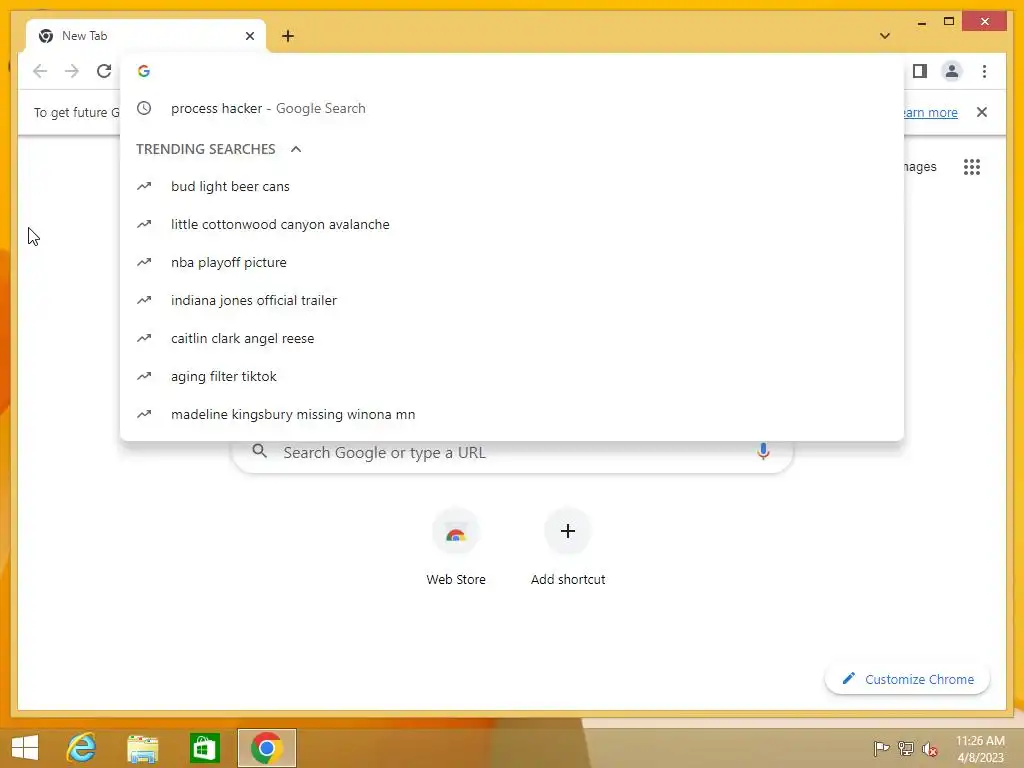This screenshot has height=768, width=1024.
Task: Open the tab search chevron
Action: point(885,36)
